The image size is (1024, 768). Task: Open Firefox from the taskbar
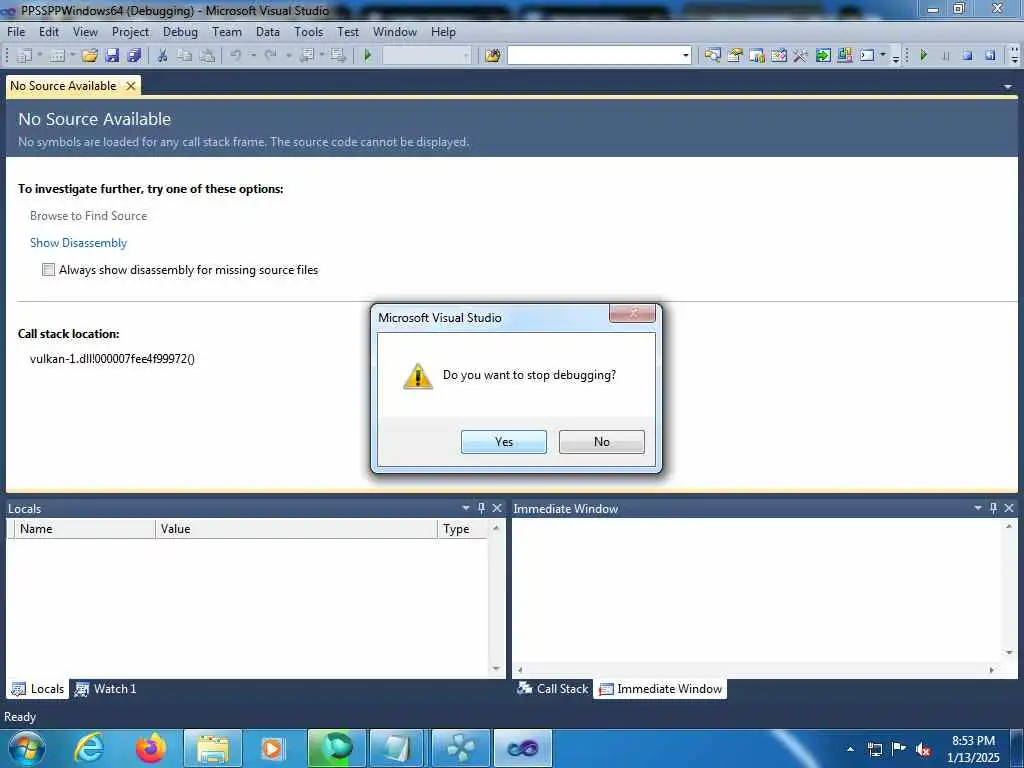pyautogui.click(x=151, y=748)
